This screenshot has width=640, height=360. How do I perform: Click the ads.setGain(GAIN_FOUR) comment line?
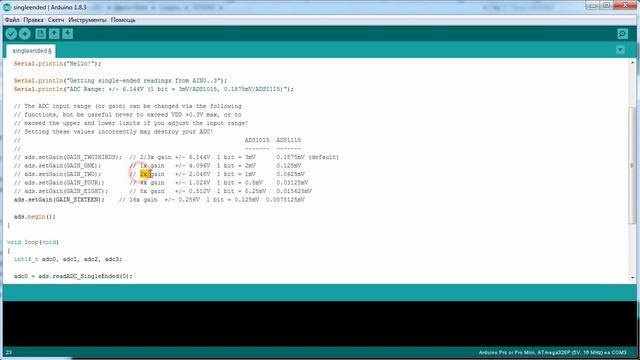tap(161, 183)
